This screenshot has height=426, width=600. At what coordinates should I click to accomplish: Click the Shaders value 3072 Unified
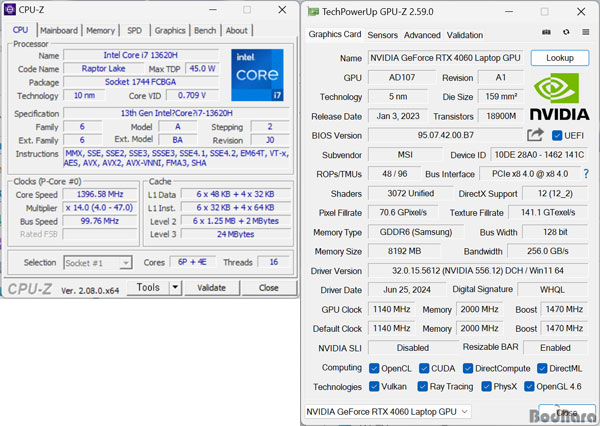pos(410,194)
